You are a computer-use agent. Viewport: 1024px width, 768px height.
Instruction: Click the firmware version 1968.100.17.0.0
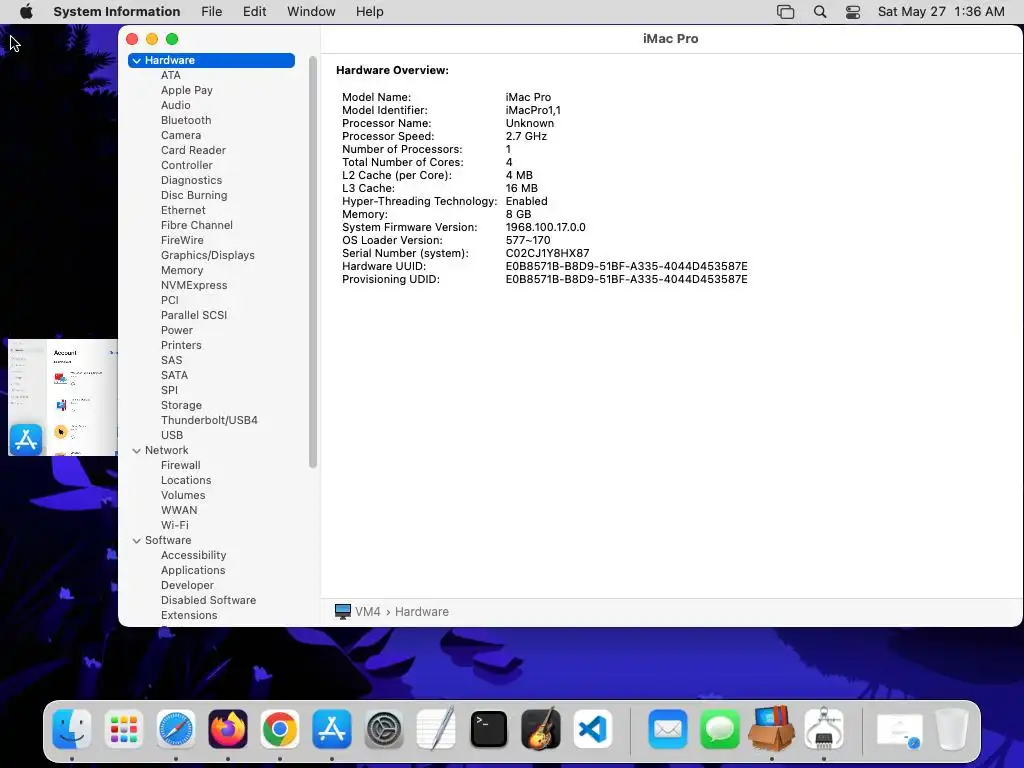coord(545,227)
